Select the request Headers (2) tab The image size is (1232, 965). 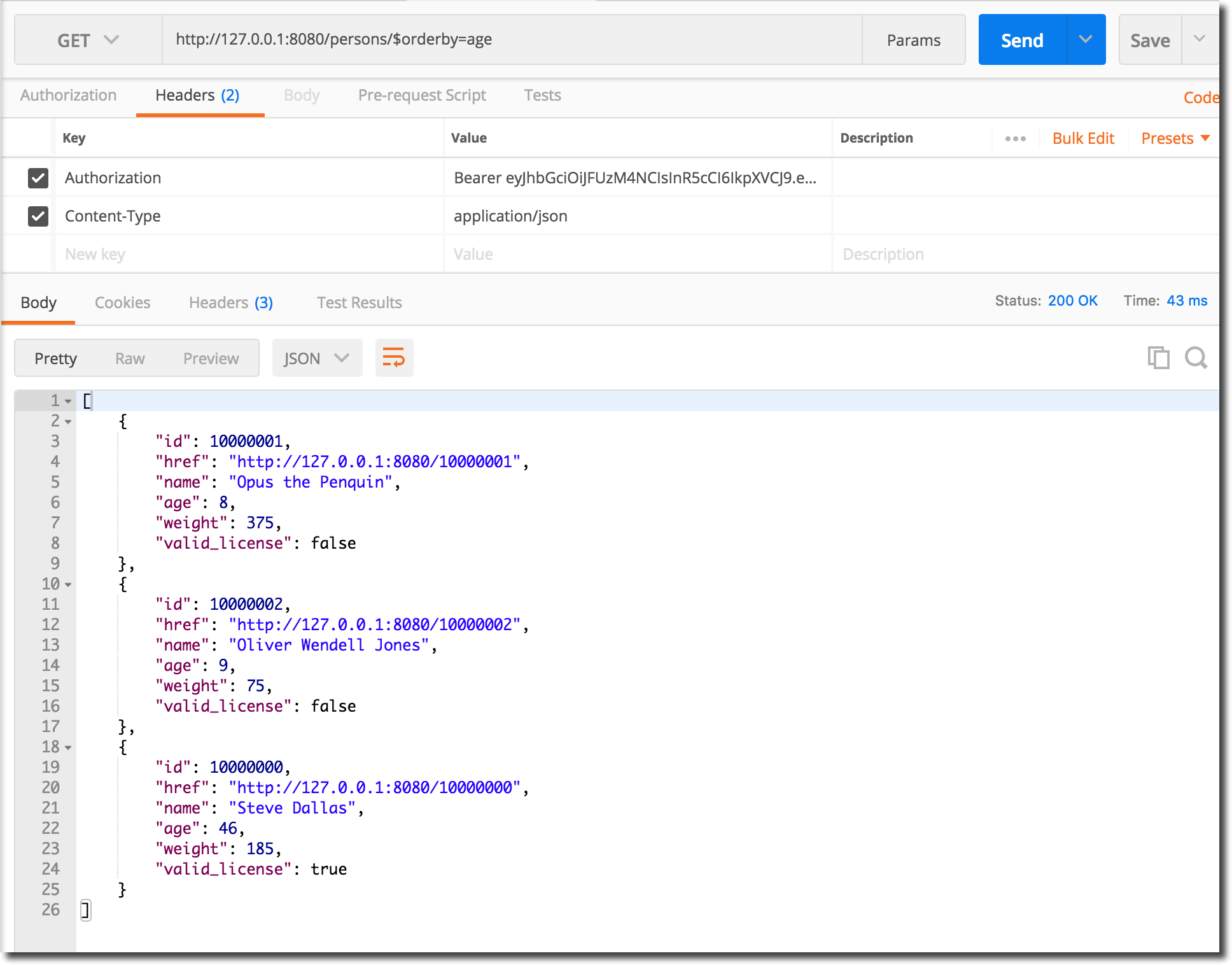point(197,95)
